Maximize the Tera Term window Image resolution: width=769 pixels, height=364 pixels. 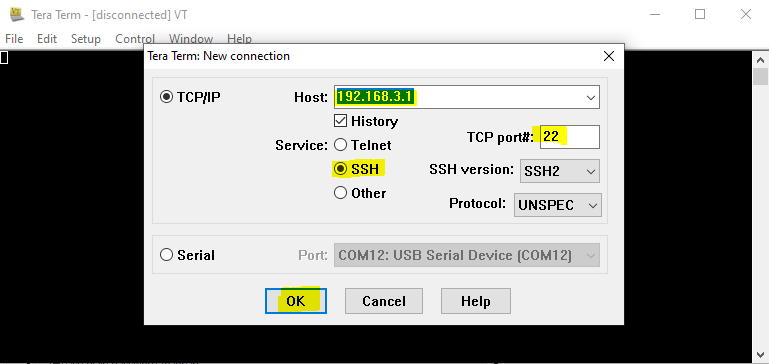click(700, 14)
